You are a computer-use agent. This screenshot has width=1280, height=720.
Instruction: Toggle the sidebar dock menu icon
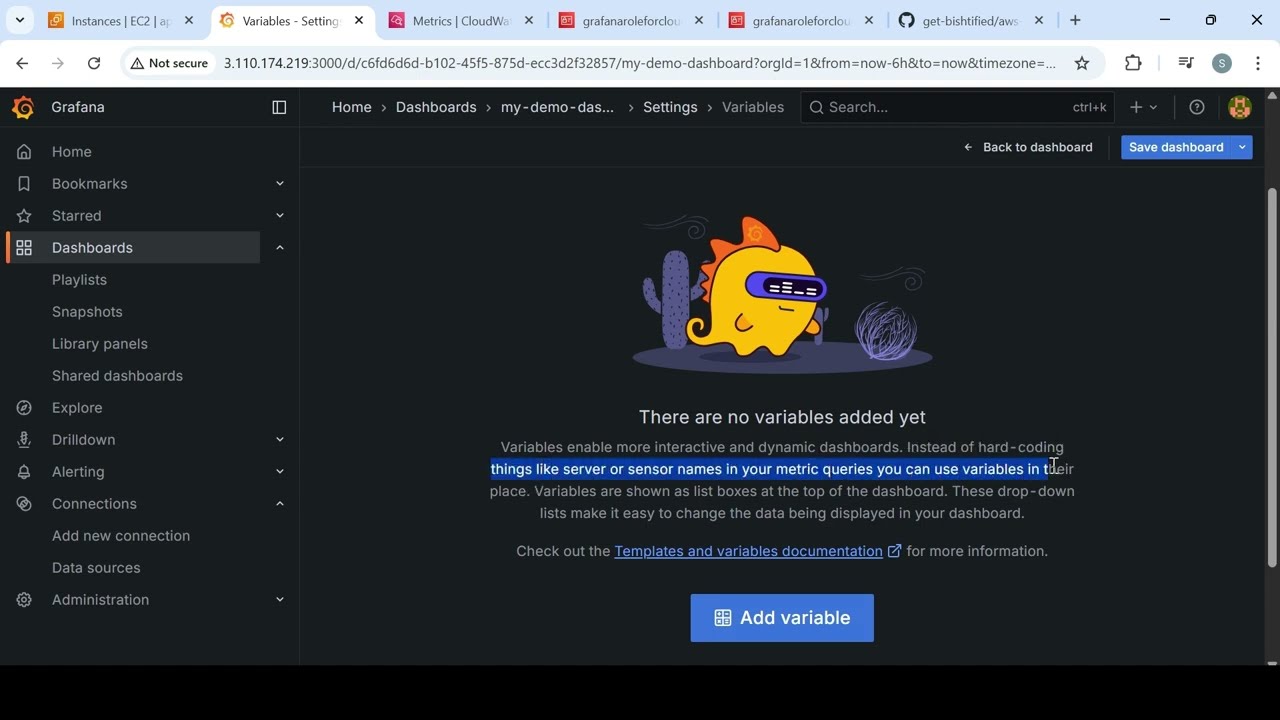279,107
